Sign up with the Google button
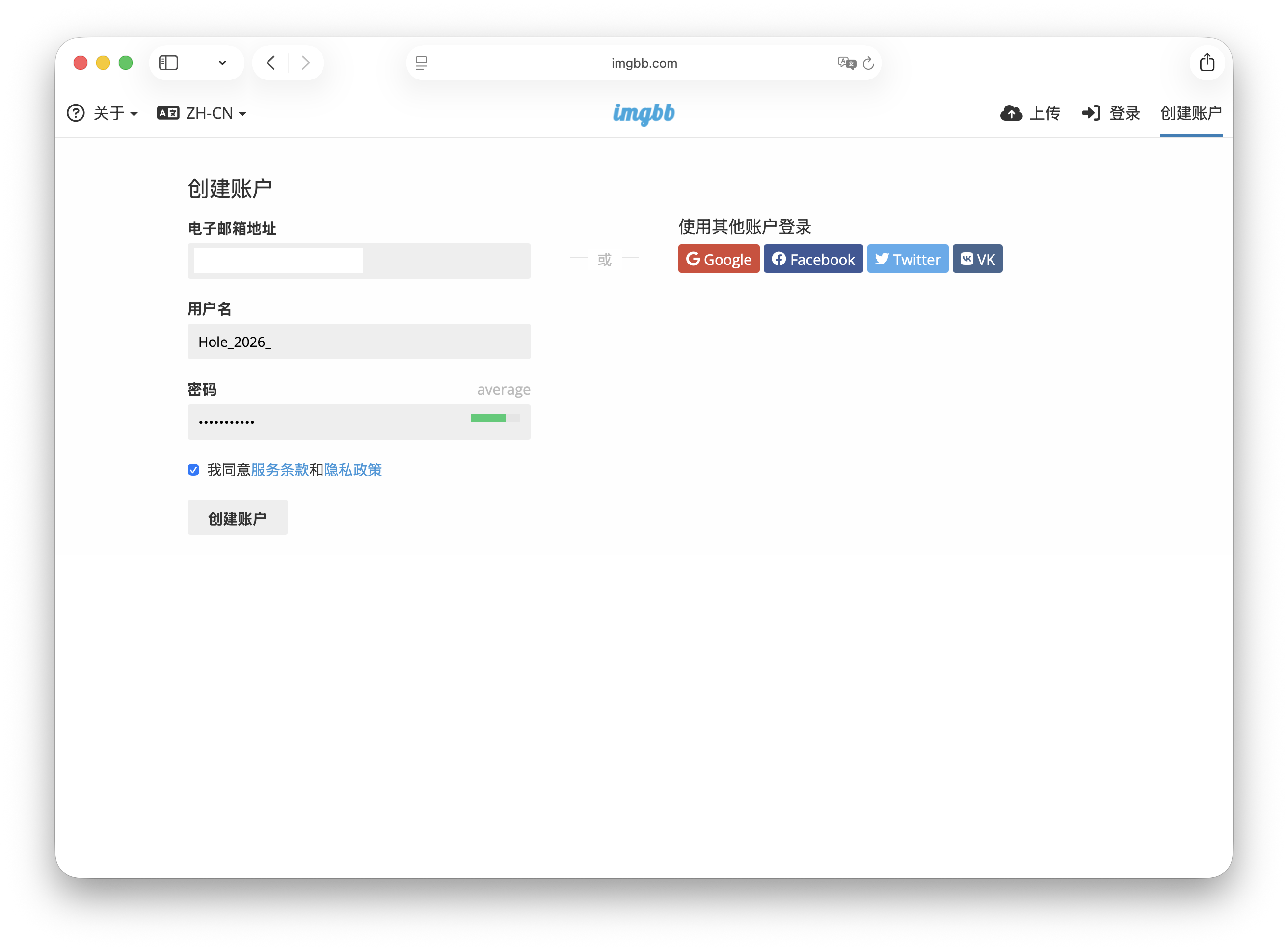The height and width of the screenshot is (951, 1288). tap(719, 259)
